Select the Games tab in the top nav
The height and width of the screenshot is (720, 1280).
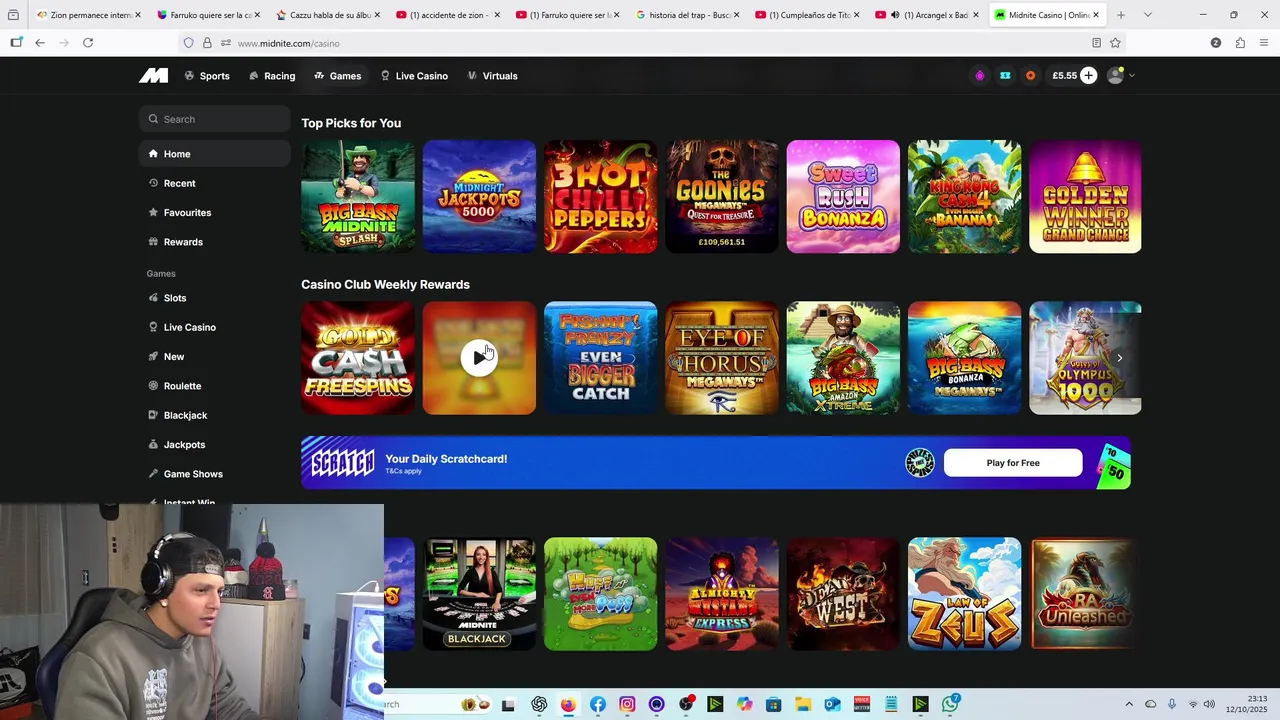(338, 76)
